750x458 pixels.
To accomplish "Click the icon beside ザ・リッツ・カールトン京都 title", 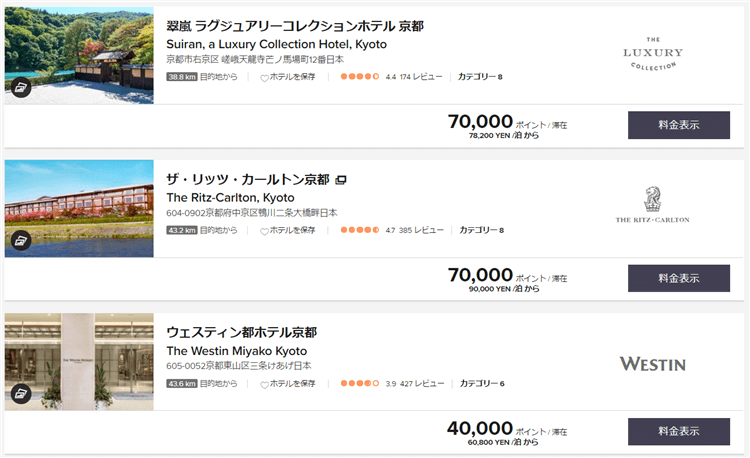I will [x=341, y=180].
